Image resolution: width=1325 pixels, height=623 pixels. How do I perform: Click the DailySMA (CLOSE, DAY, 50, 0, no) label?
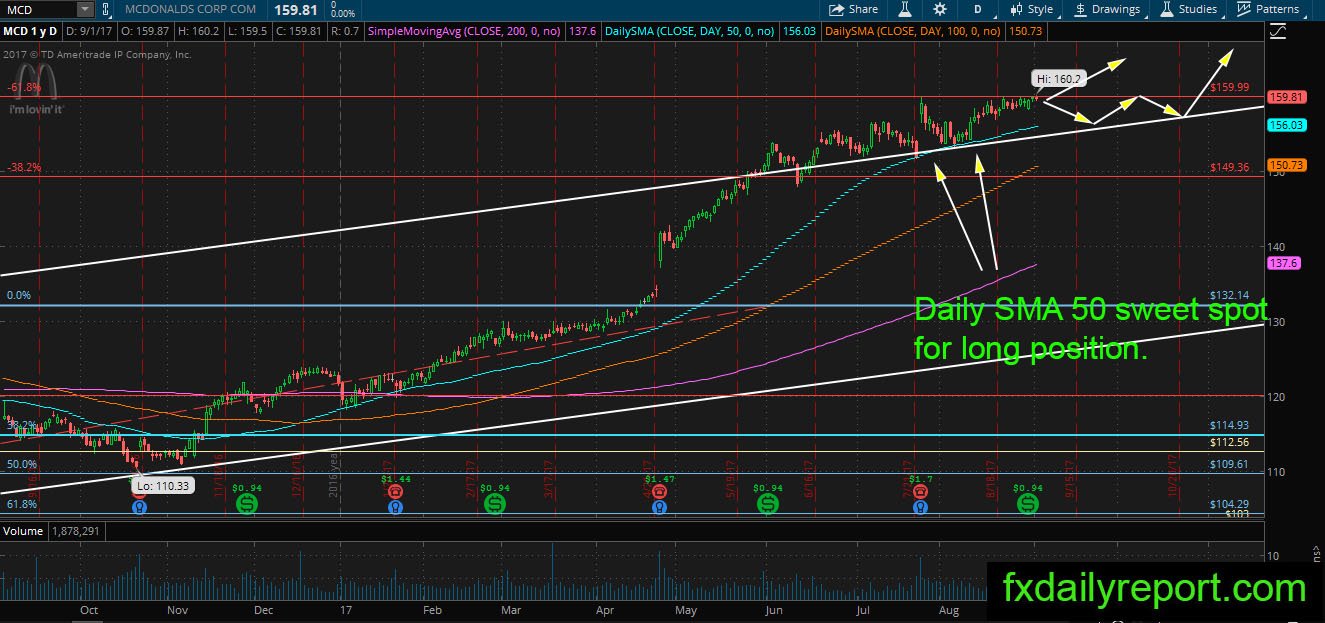tap(692, 32)
